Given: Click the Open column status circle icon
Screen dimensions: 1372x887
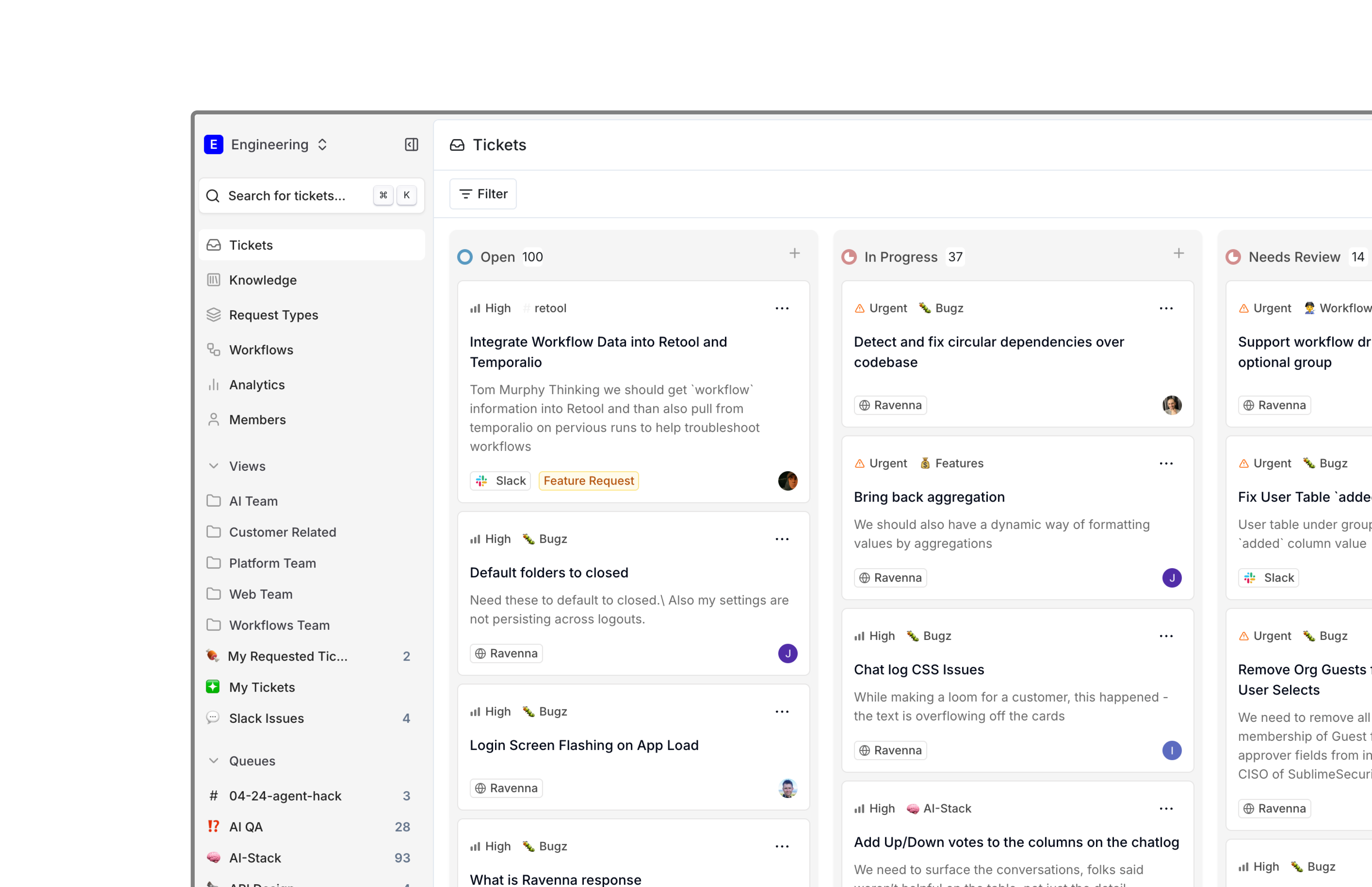Looking at the screenshot, I should (x=465, y=257).
